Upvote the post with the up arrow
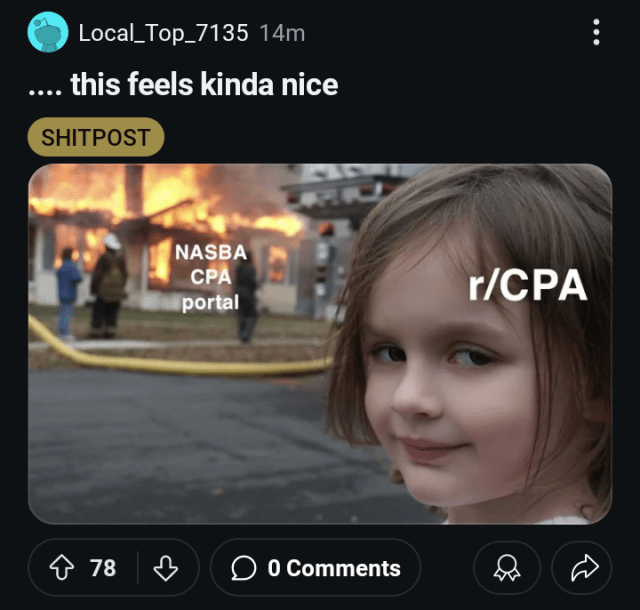 click(x=62, y=567)
